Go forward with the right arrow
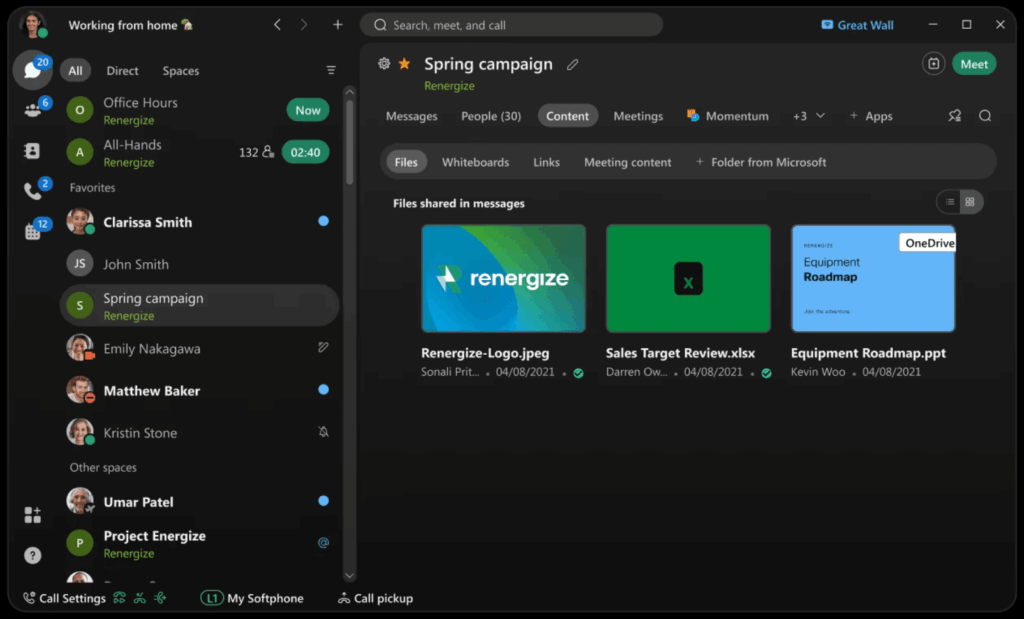This screenshot has height=619, width=1024. click(304, 25)
